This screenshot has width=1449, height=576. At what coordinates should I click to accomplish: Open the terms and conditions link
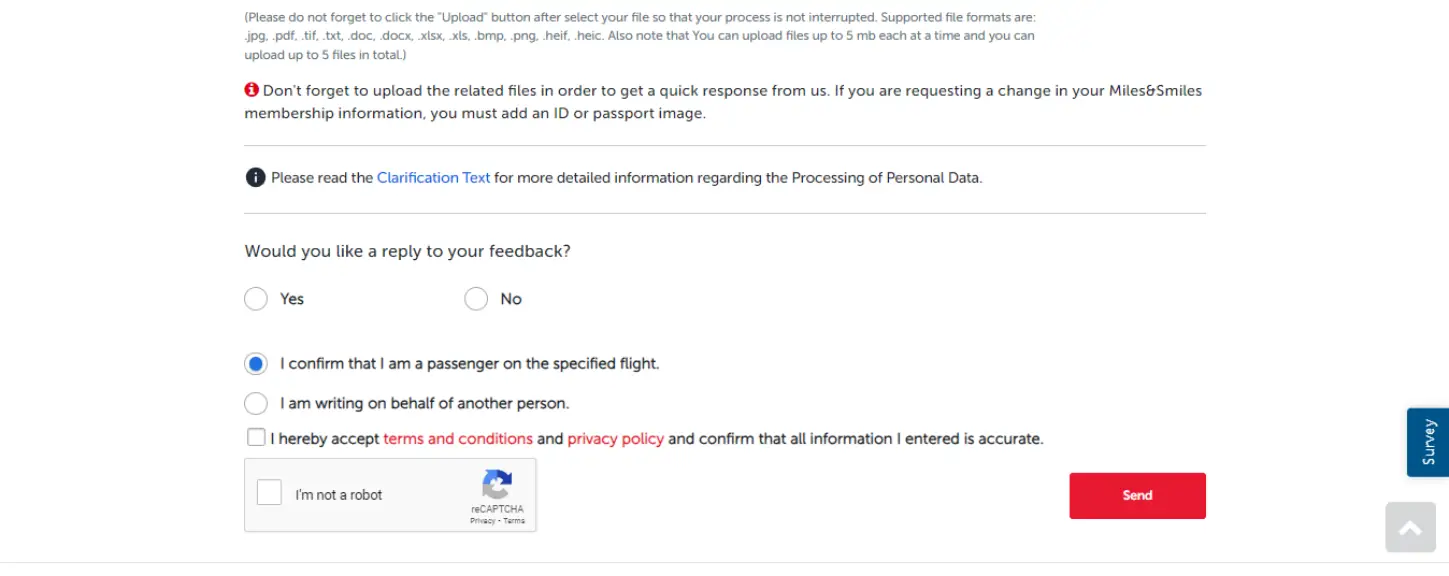point(458,439)
